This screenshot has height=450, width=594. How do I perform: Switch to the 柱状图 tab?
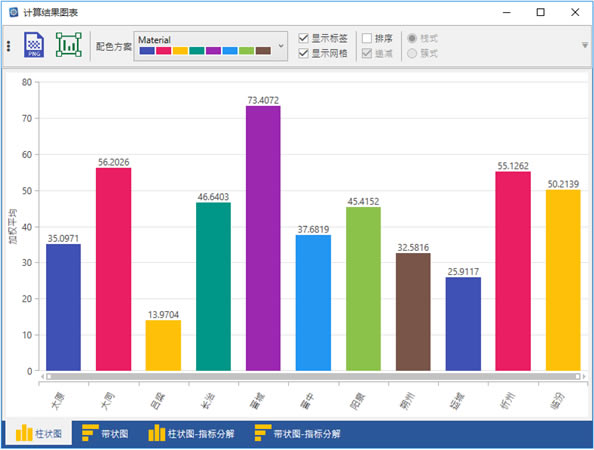[39, 433]
